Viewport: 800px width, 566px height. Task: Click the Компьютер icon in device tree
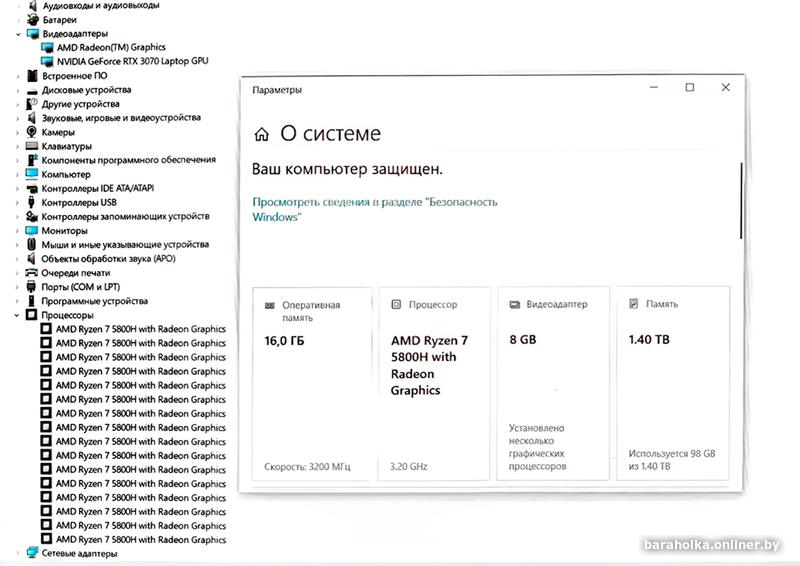(x=32, y=174)
